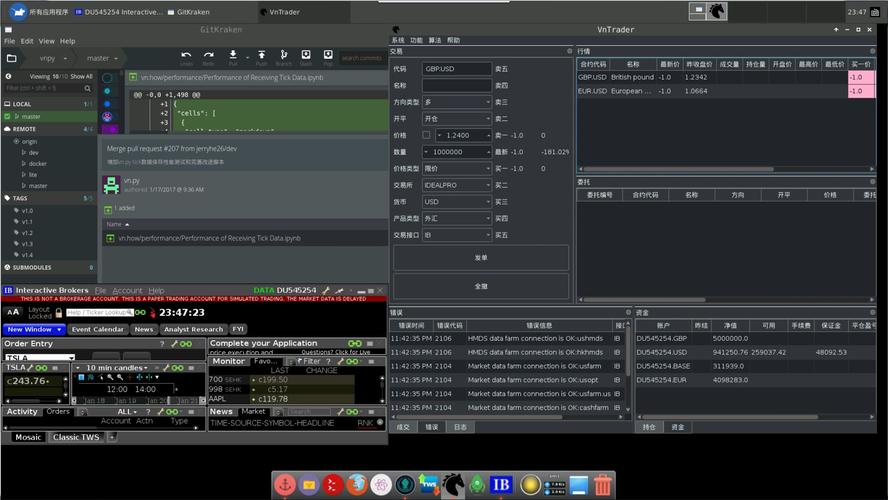Screen dimensions: 888x500
Task: Click the Pop stash icon in GitKraken toolbar
Action: tap(328, 54)
